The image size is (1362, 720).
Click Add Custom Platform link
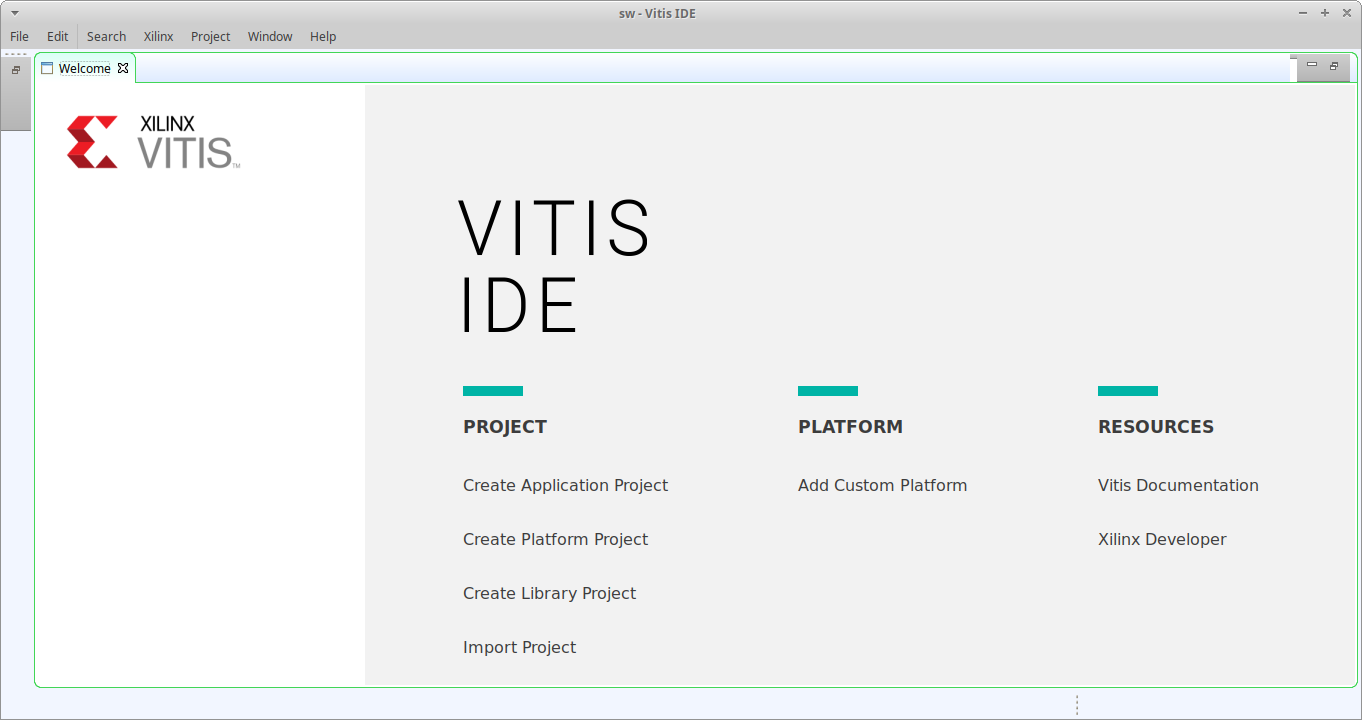pos(882,485)
